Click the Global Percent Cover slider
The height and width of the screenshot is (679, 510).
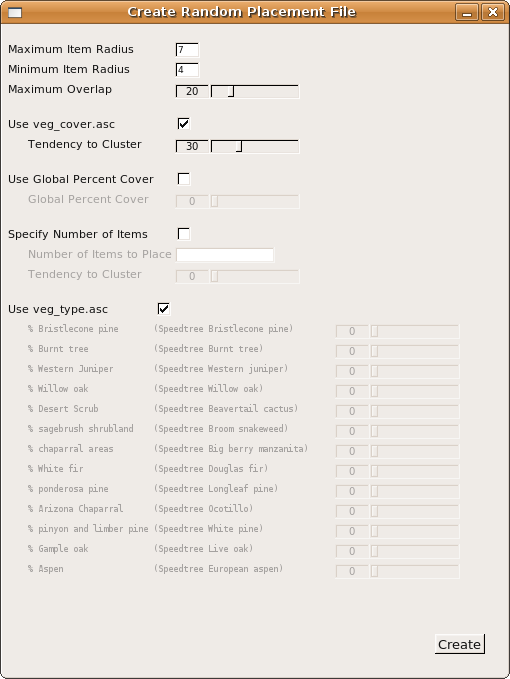pyautogui.click(x=255, y=201)
